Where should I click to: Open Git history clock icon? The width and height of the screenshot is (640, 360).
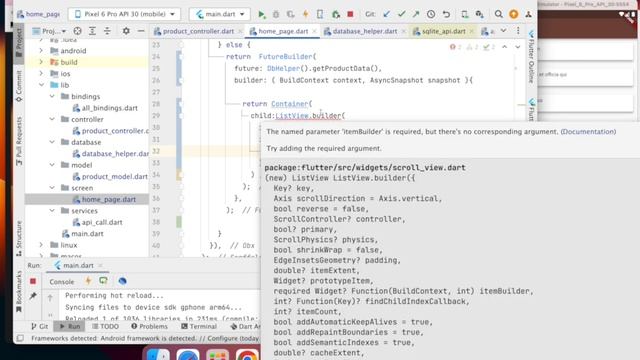pos(431,14)
